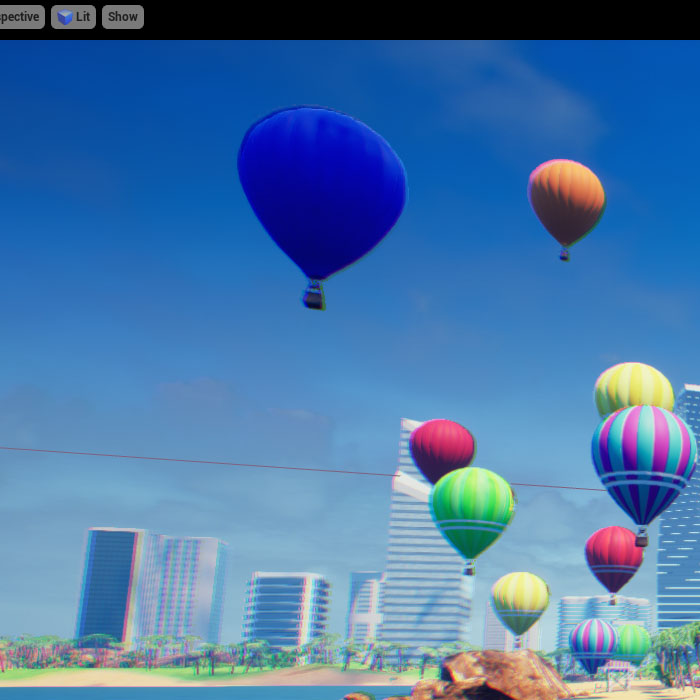
Task: Click the basket under the orange balloon
Action: (564, 254)
